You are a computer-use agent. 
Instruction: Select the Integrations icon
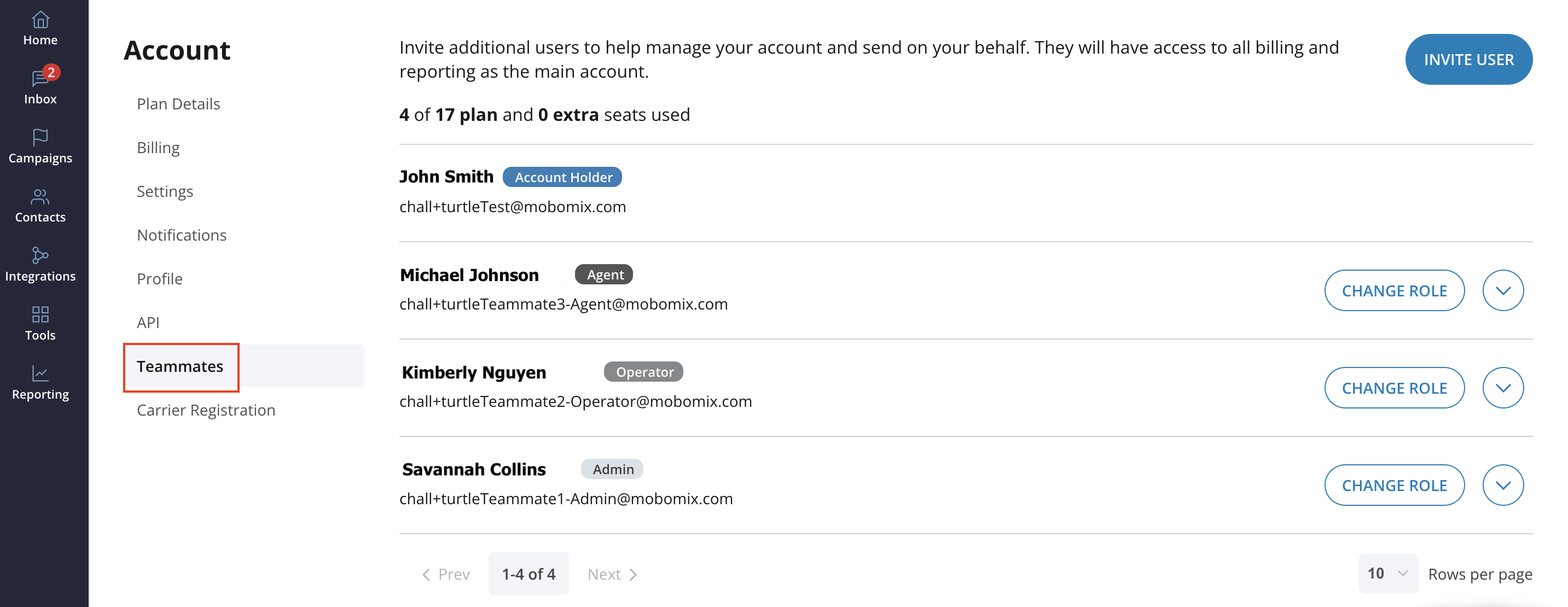tap(39, 264)
